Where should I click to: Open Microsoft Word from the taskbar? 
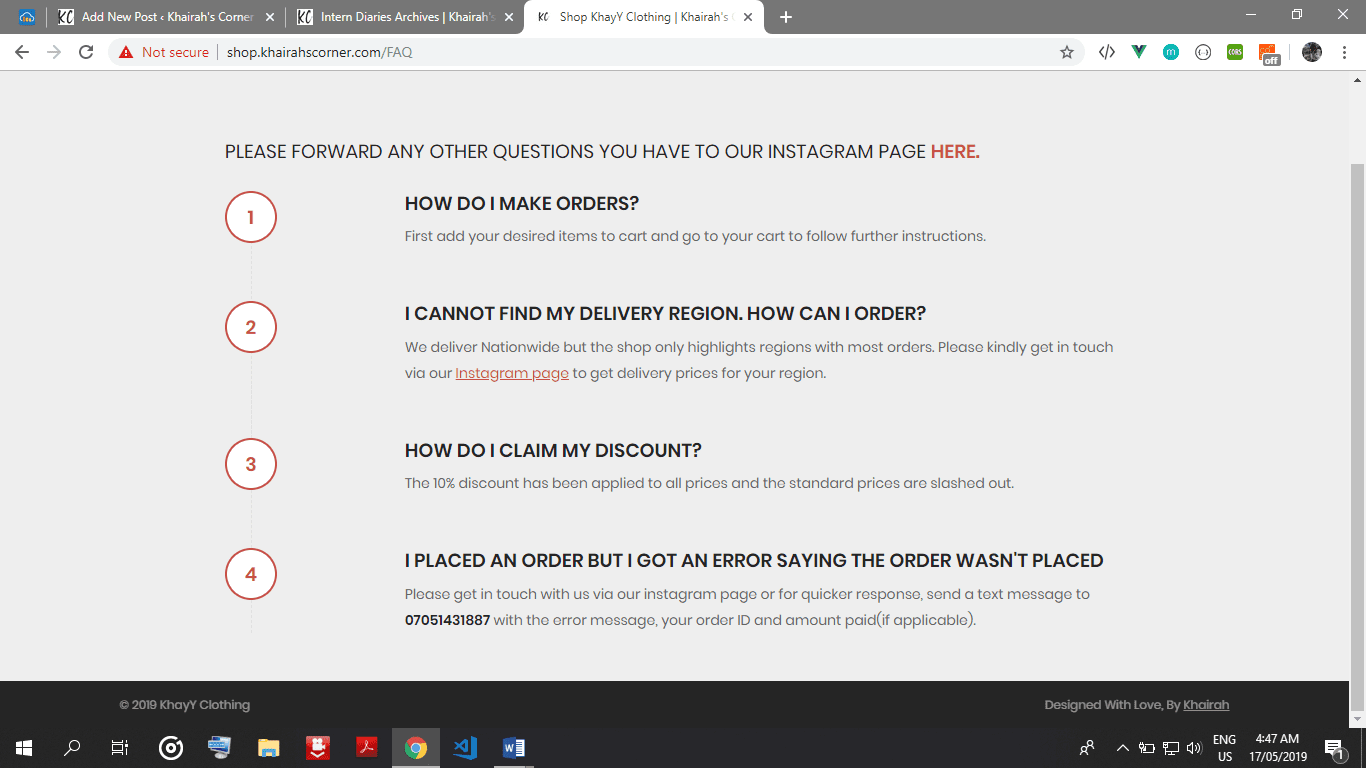pos(514,747)
